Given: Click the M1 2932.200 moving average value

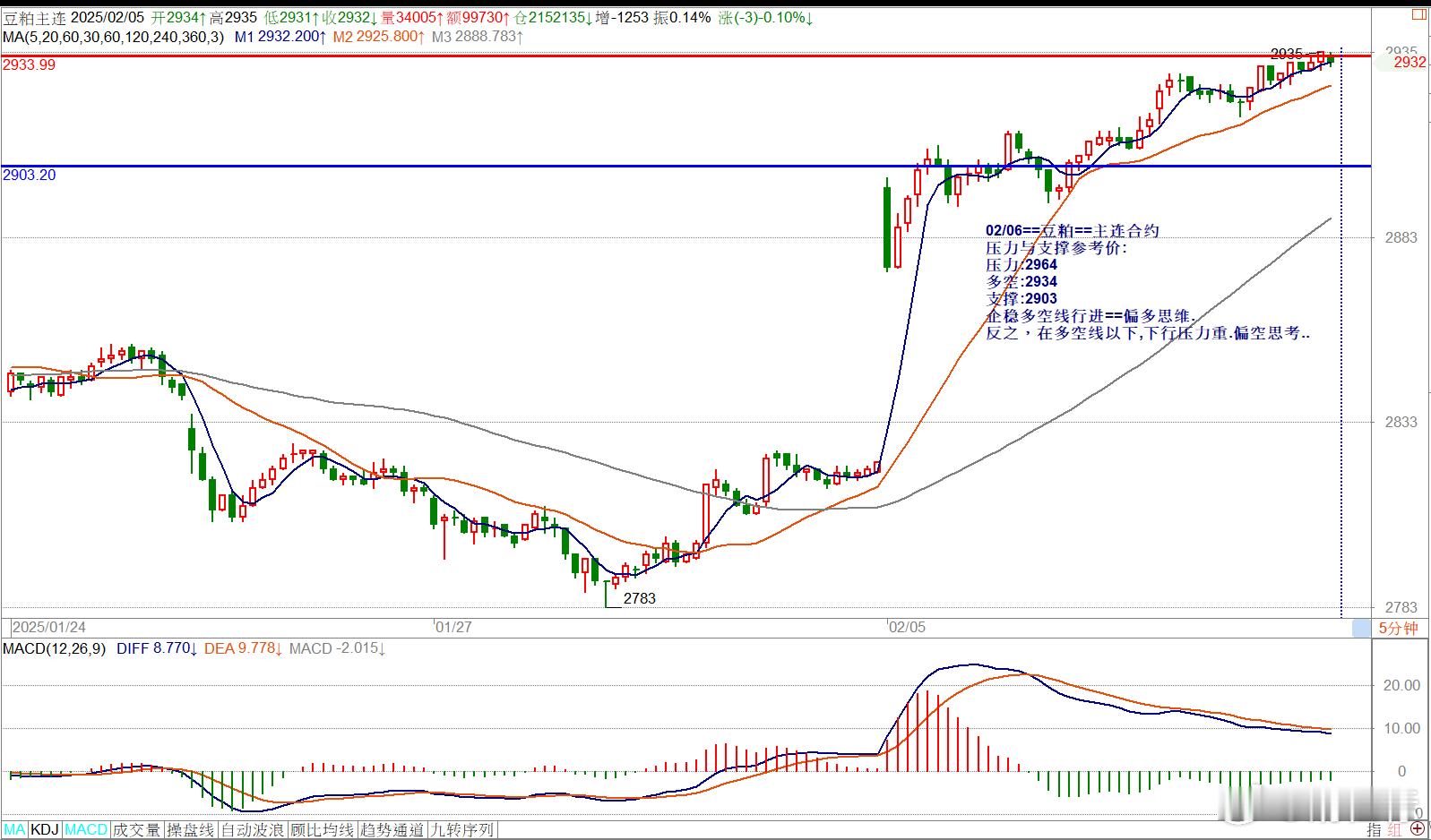Looking at the screenshot, I should tap(280, 37).
